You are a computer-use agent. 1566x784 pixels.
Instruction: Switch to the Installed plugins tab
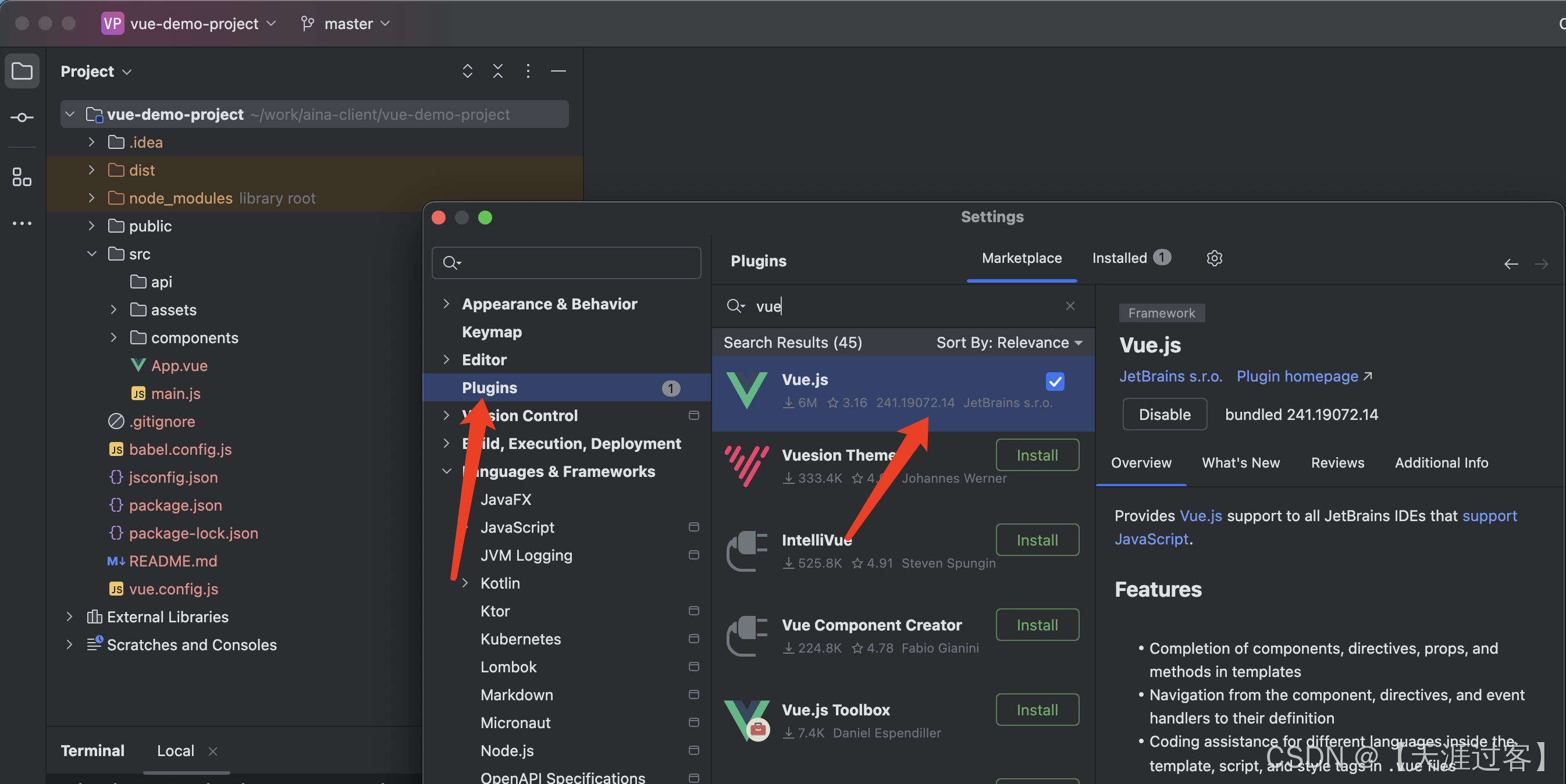[1131, 258]
